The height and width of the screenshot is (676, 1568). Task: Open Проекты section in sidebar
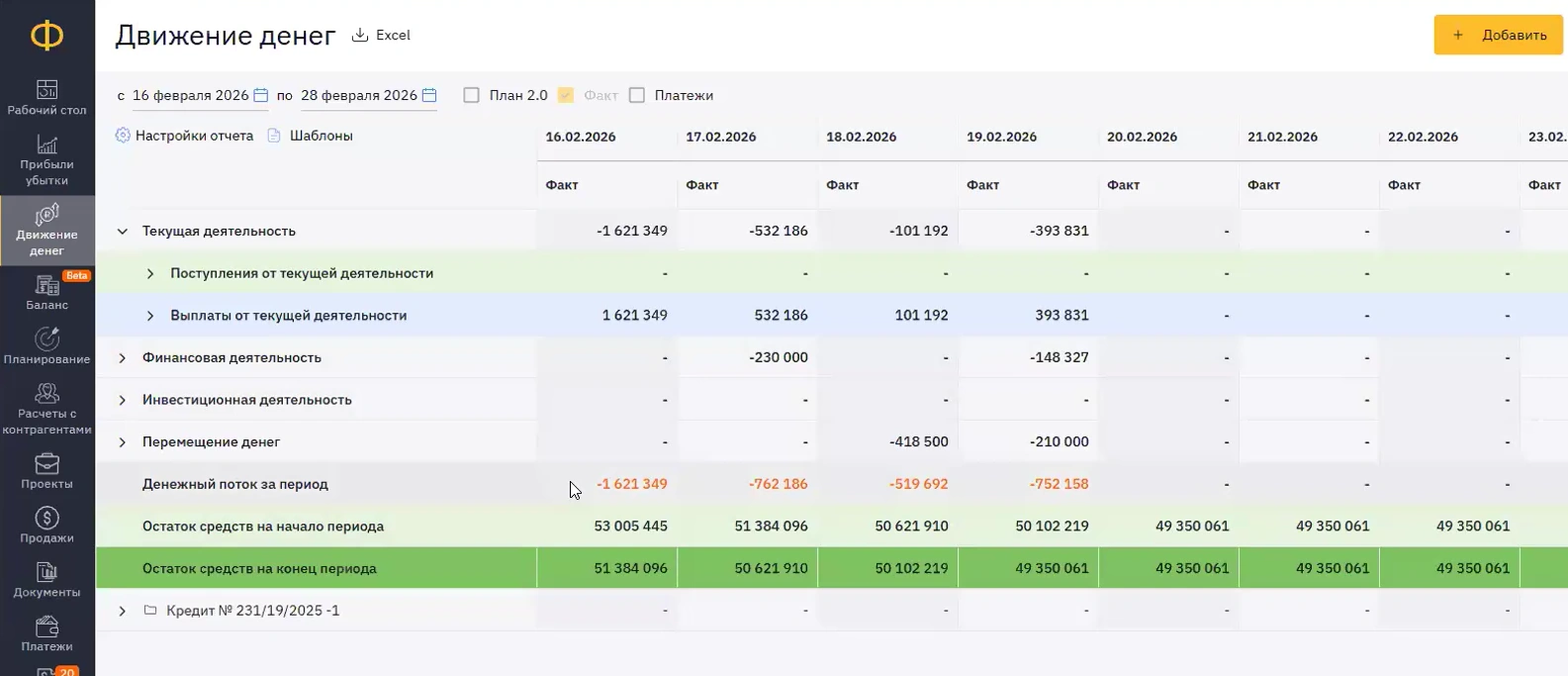click(46, 472)
